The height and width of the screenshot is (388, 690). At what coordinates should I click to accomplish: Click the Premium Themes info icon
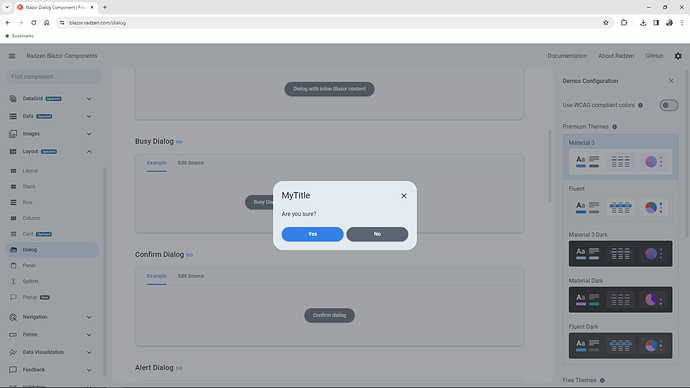tap(614, 127)
